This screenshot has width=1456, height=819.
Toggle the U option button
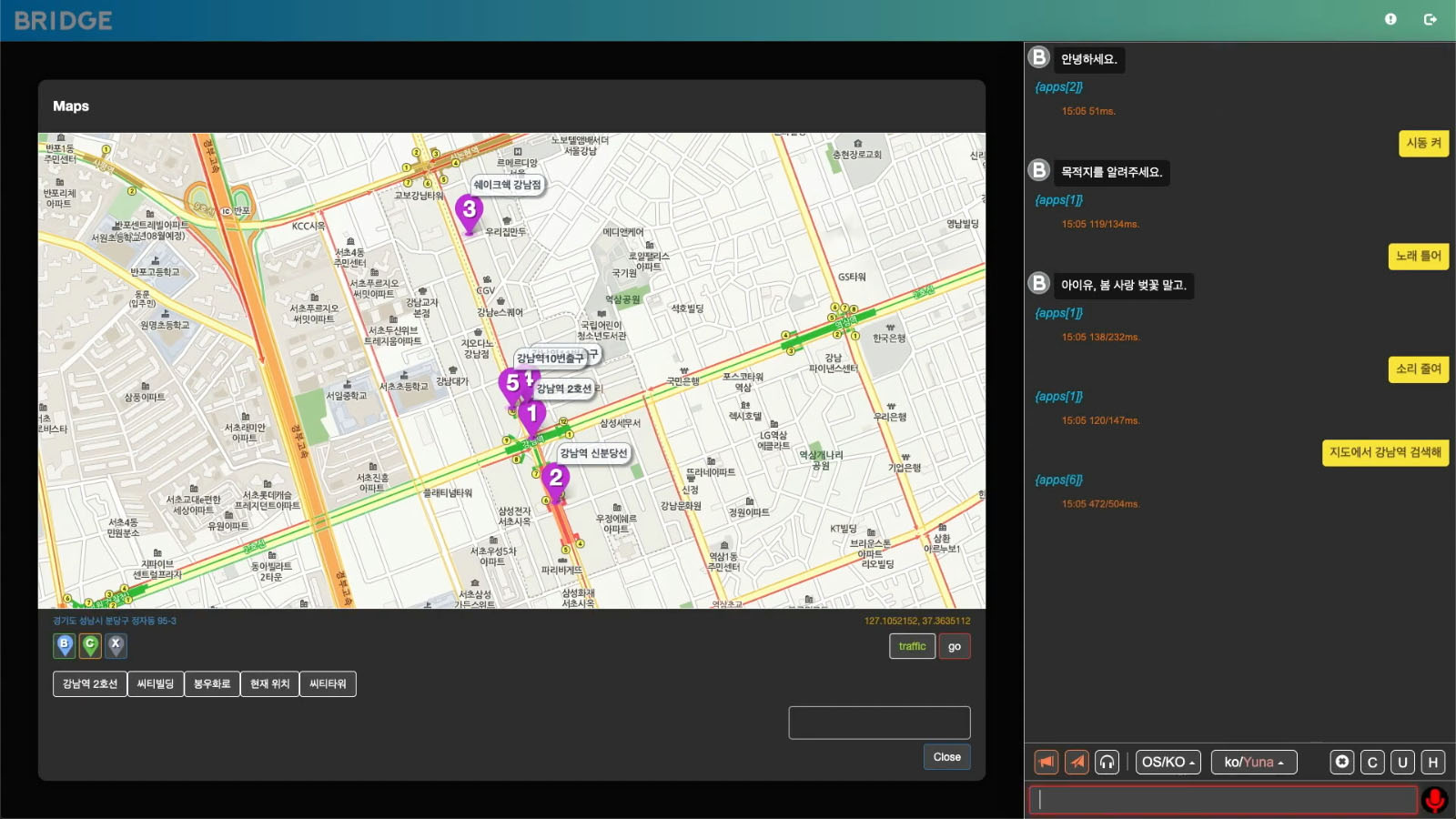click(1402, 762)
